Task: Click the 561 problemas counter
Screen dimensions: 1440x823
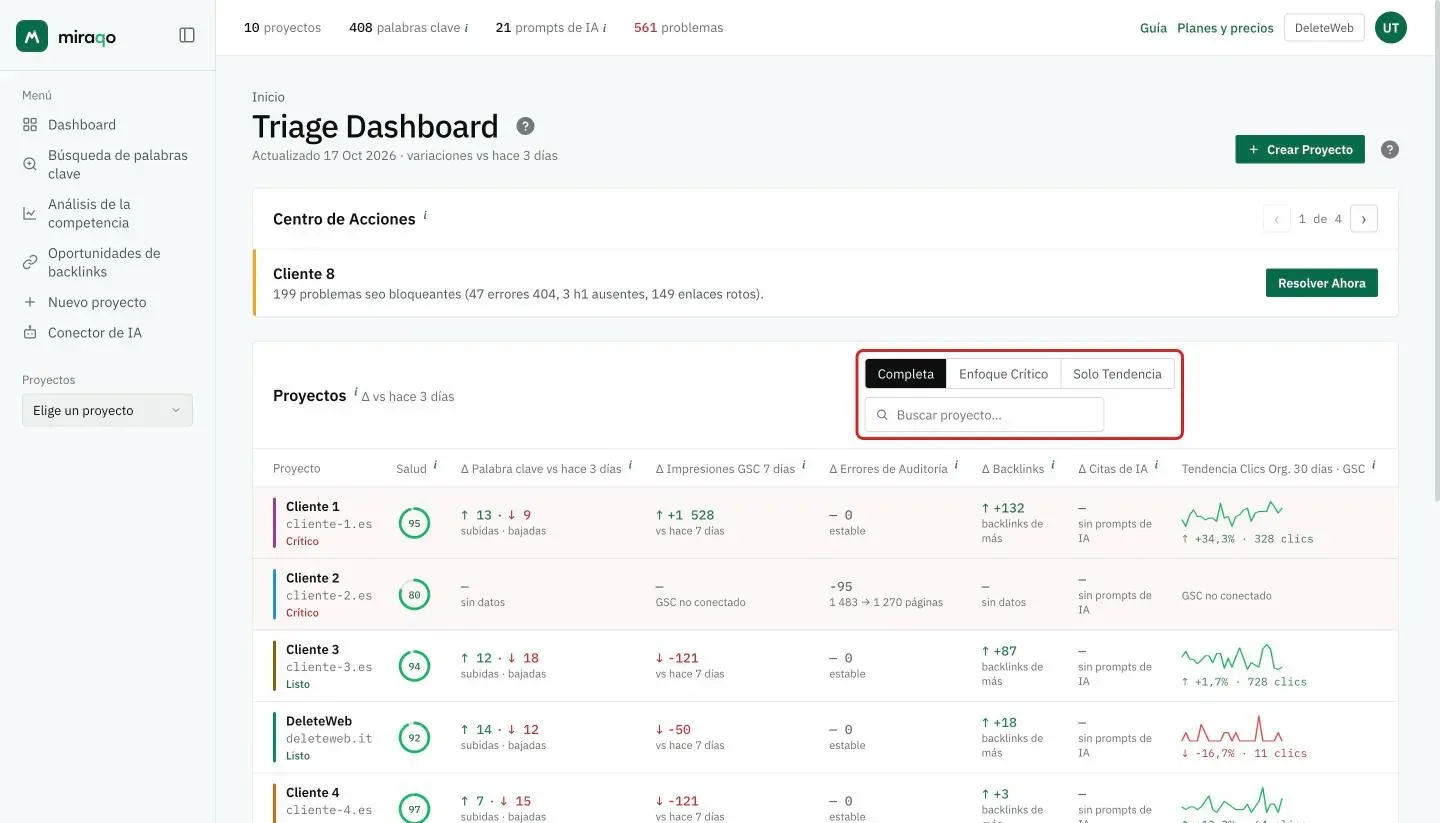Action: [678, 28]
